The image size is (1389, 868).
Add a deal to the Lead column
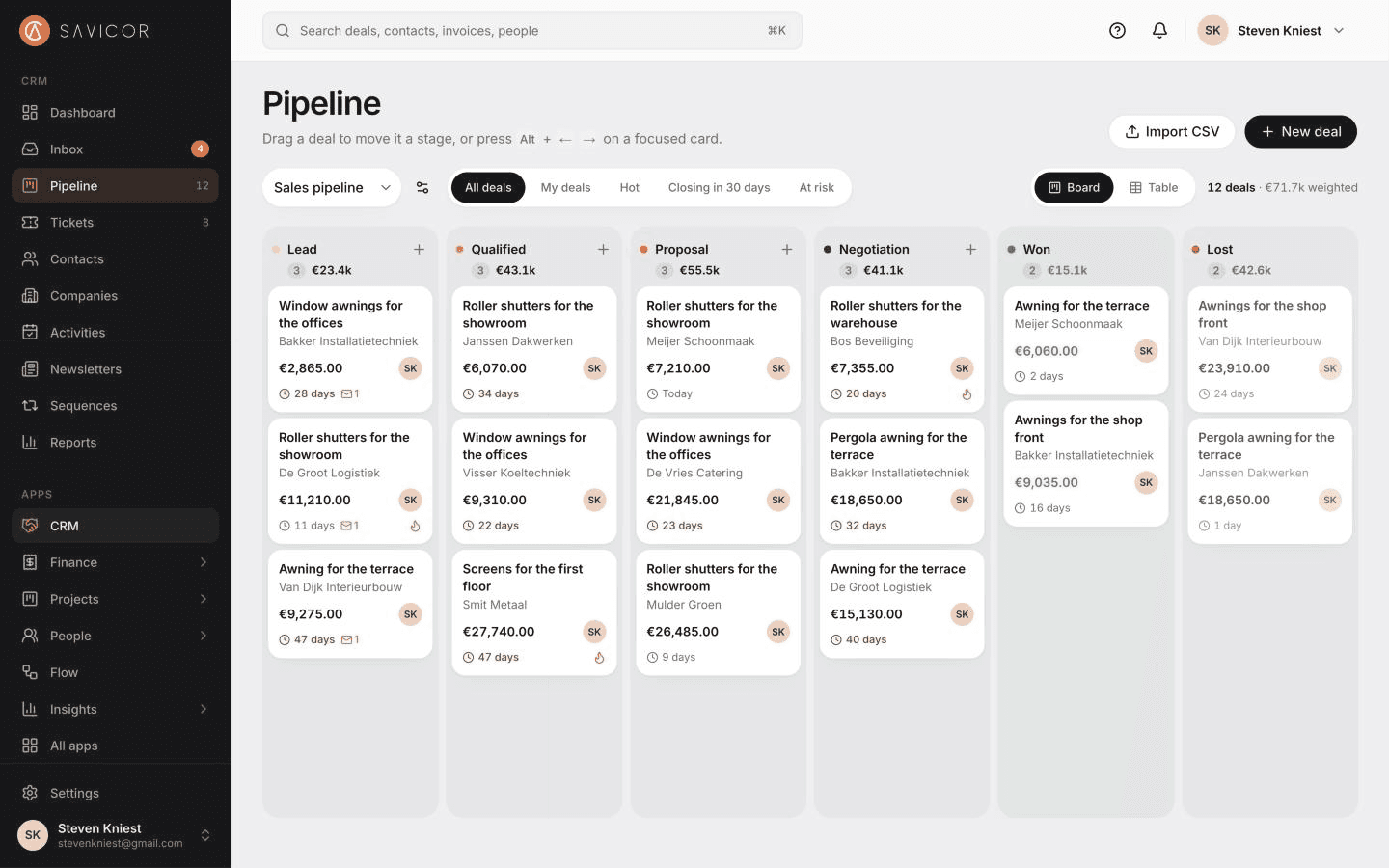pos(419,250)
